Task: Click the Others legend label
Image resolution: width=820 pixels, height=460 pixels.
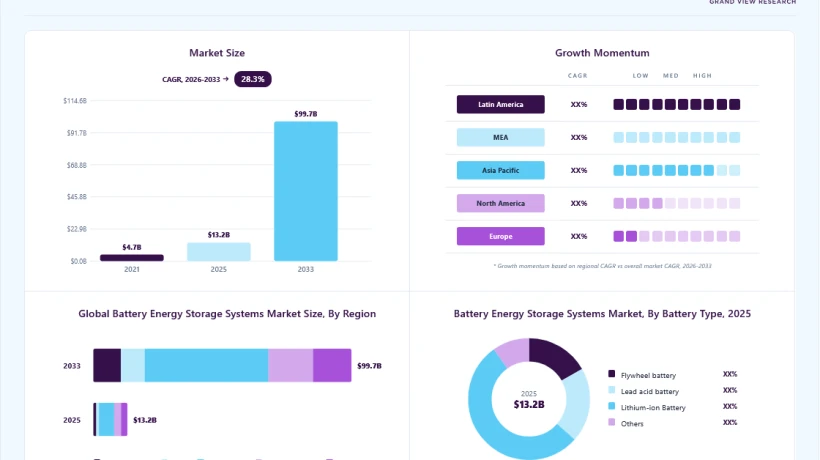Action: point(632,423)
